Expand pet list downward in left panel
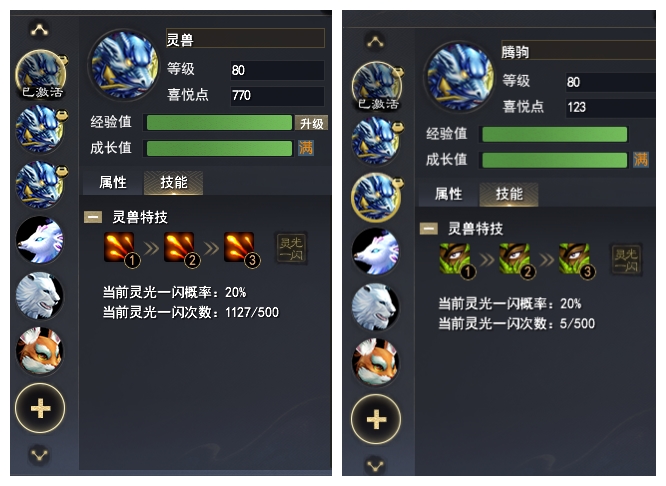 click(x=39, y=455)
